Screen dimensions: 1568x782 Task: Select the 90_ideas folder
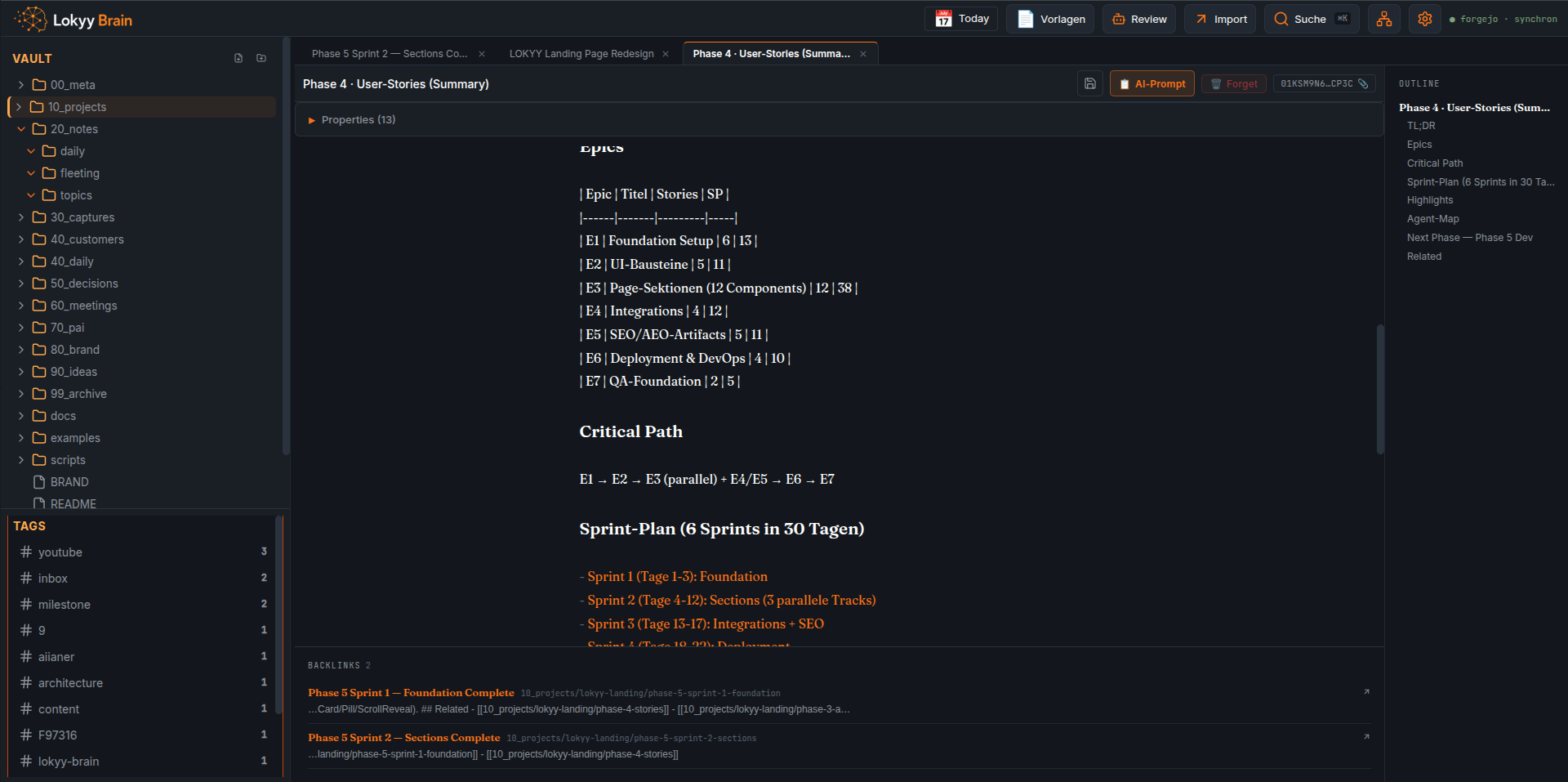point(142,372)
